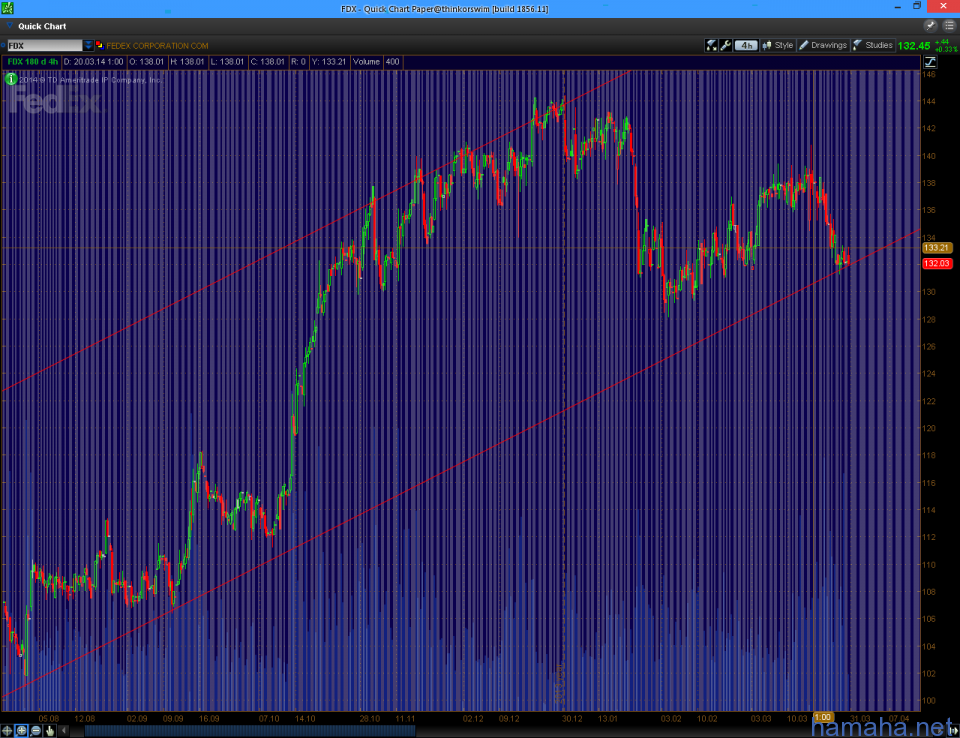Click the wrench chart settings icon
Screen dimensions: 960x738
(x=726, y=45)
